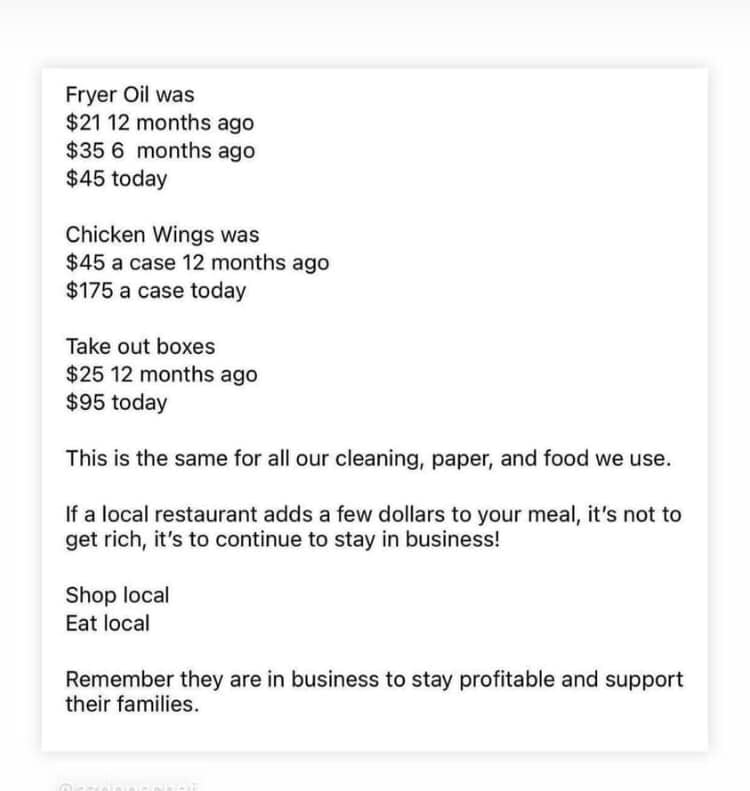Select the '$95 today' price line
The height and width of the screenshot is (791, 750).
tap(116, 403)
